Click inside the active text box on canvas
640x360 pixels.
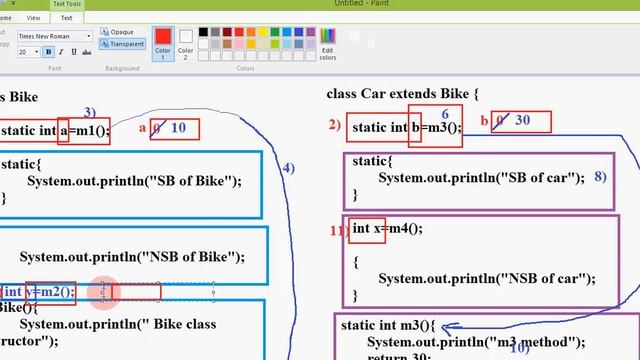pos(158,292)
